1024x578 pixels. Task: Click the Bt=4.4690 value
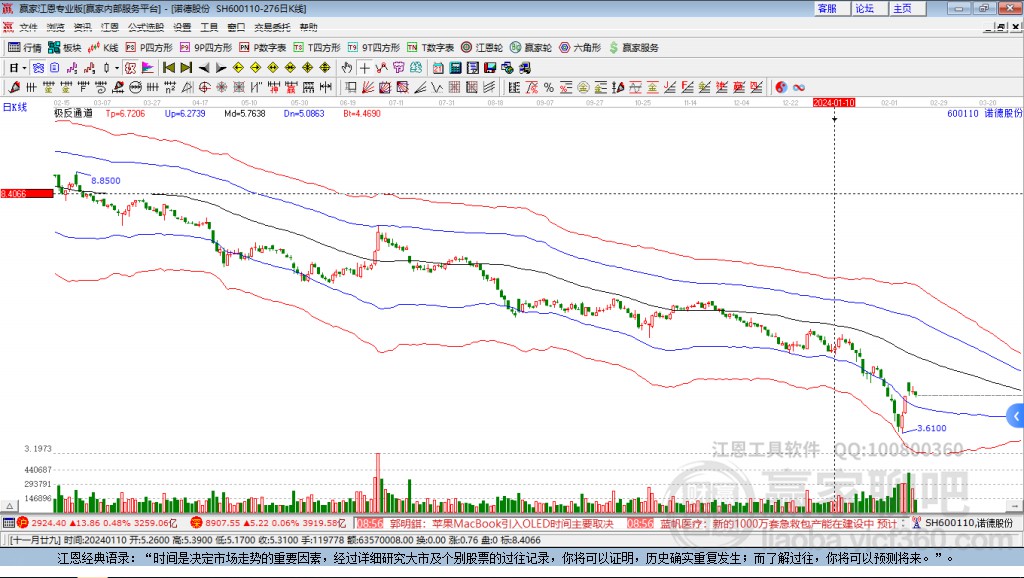point(362,113)
